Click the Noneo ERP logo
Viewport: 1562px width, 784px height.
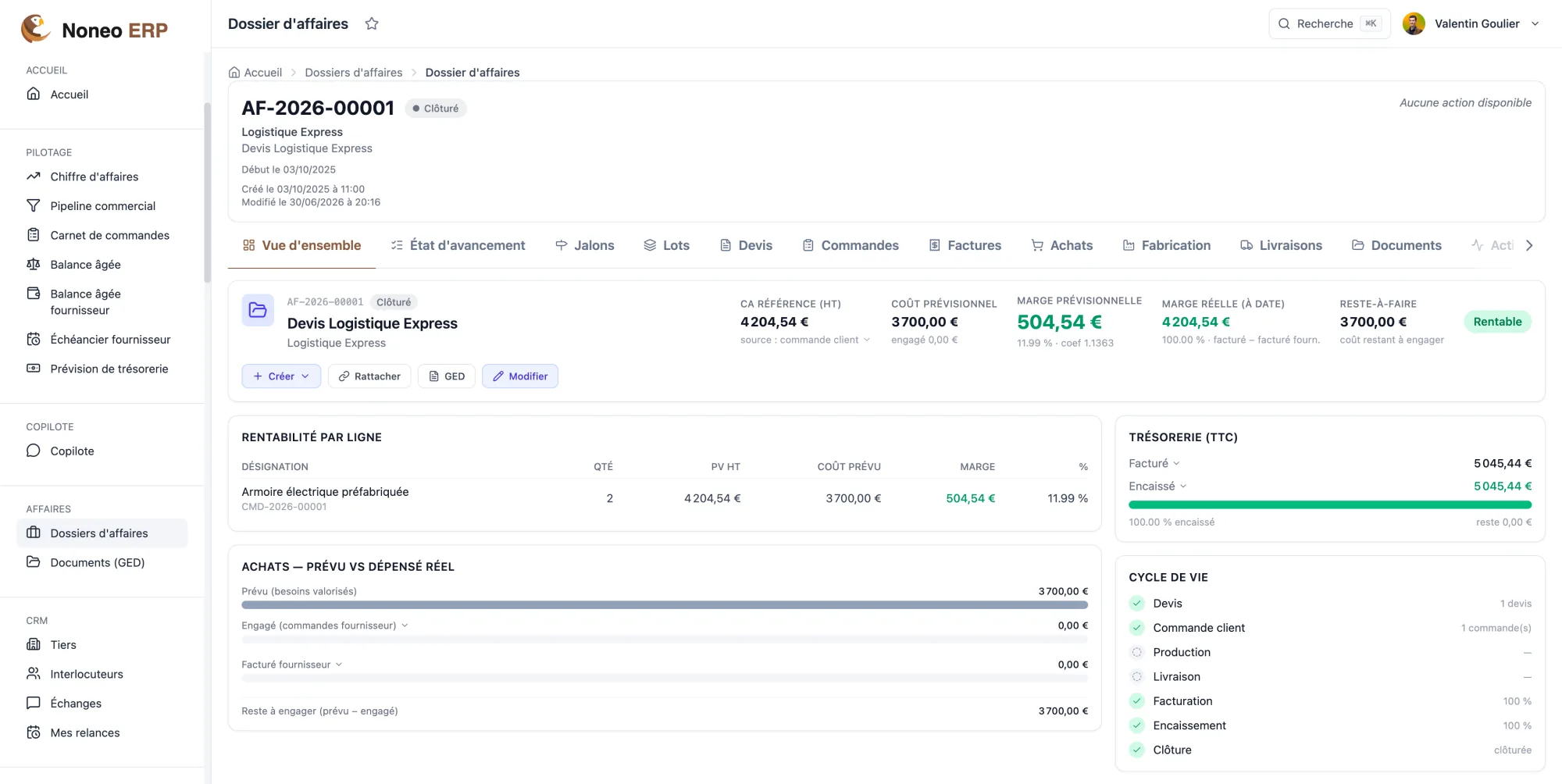94,30
